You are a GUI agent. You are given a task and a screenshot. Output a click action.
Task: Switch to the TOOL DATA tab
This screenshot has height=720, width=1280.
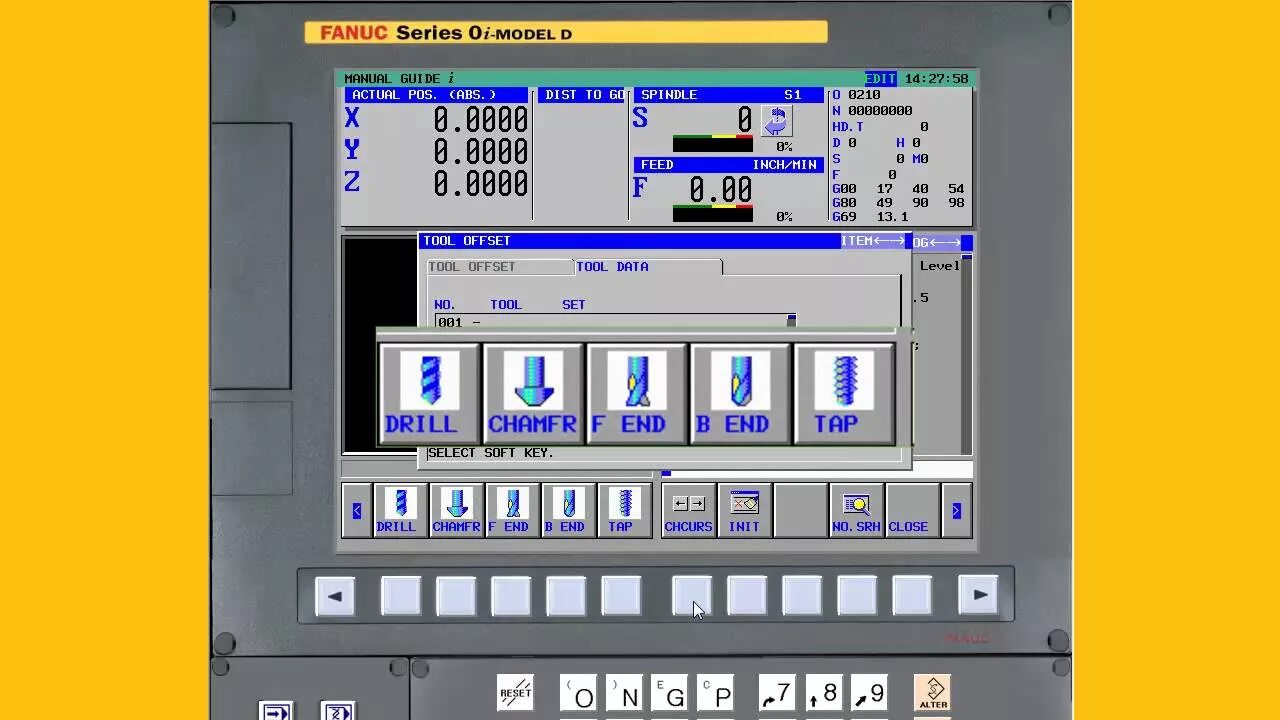click(x=647, y=267)
